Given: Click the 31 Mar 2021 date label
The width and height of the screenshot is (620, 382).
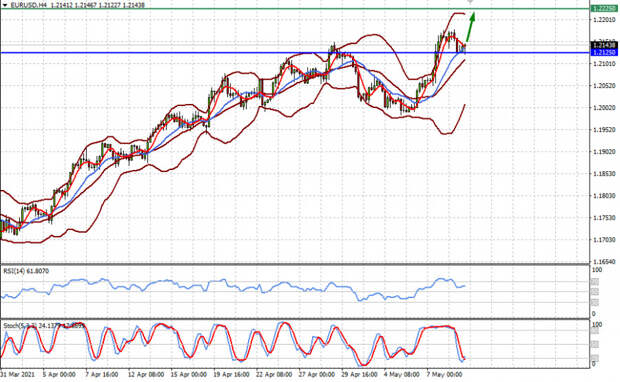Looking at the screenshot, I should 18,374.
